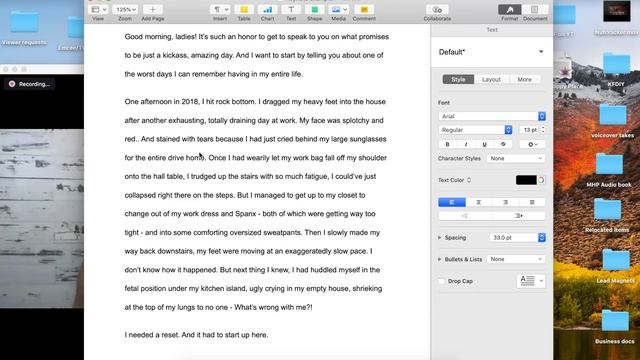Open the Document sidebar button

click(x=535, y=9)
